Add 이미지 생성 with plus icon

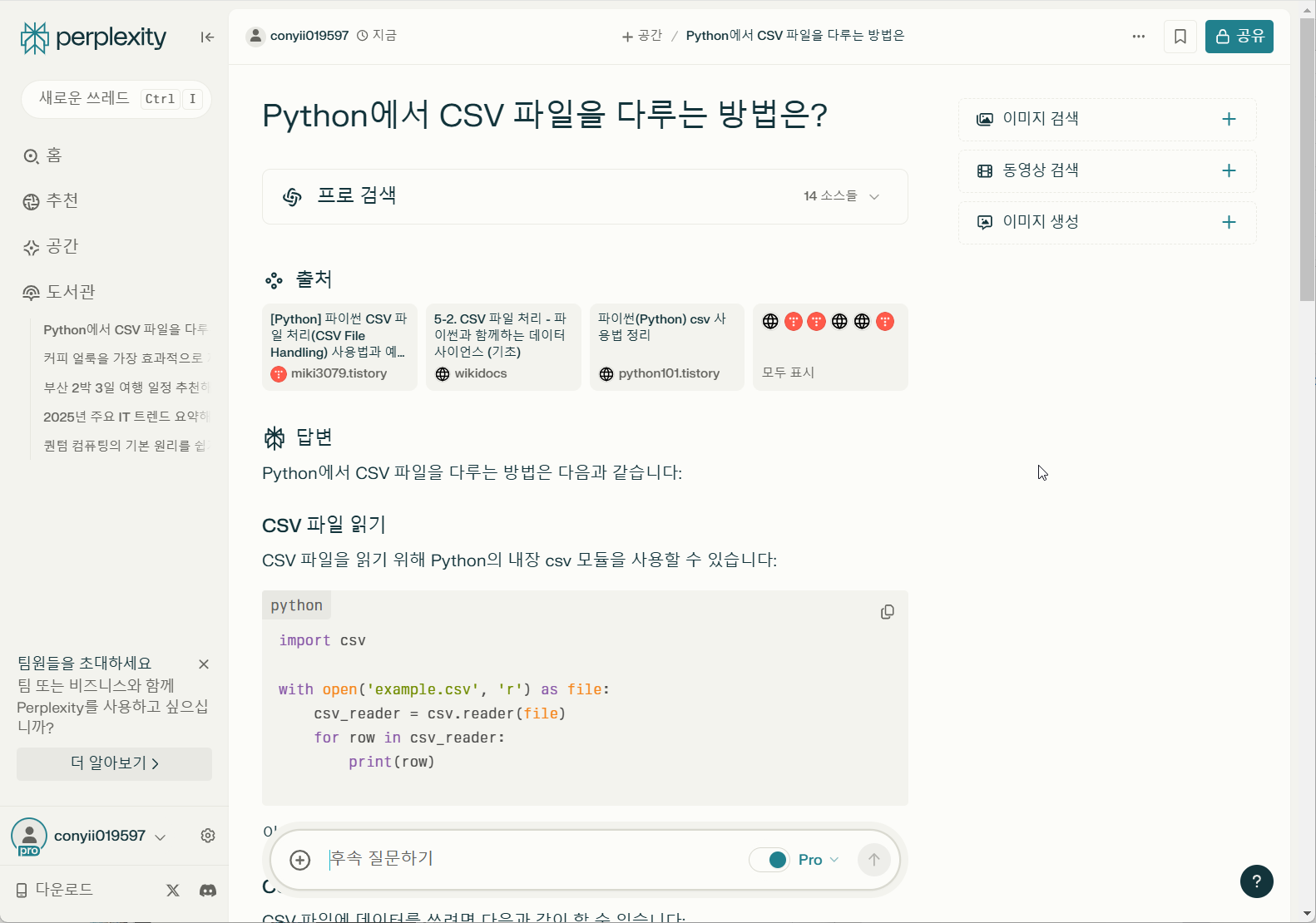(x=1229, y=222)
